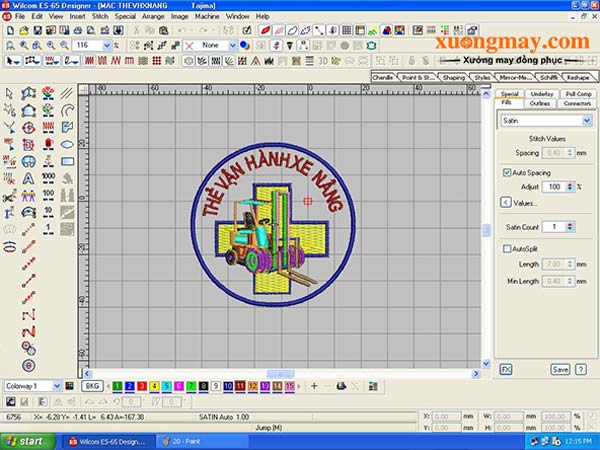This screenshot has height=450, width=600.
Task: Open the Colorway 1 dropdown
Action: click(56, 385)
